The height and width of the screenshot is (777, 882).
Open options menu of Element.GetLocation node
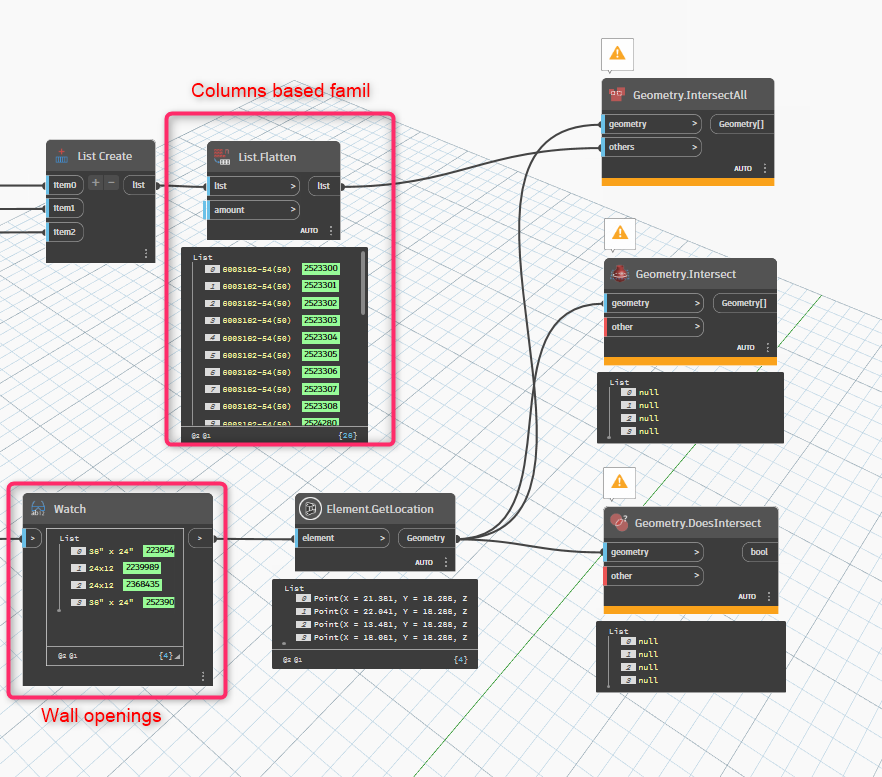[x=446, y=562]
